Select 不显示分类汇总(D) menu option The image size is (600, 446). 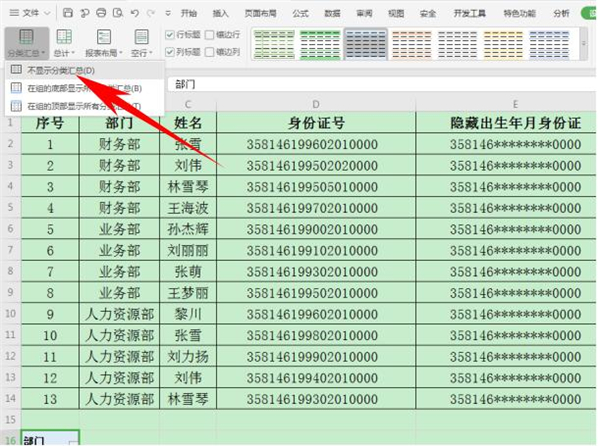pyautogui.click(x=62, y=70)
